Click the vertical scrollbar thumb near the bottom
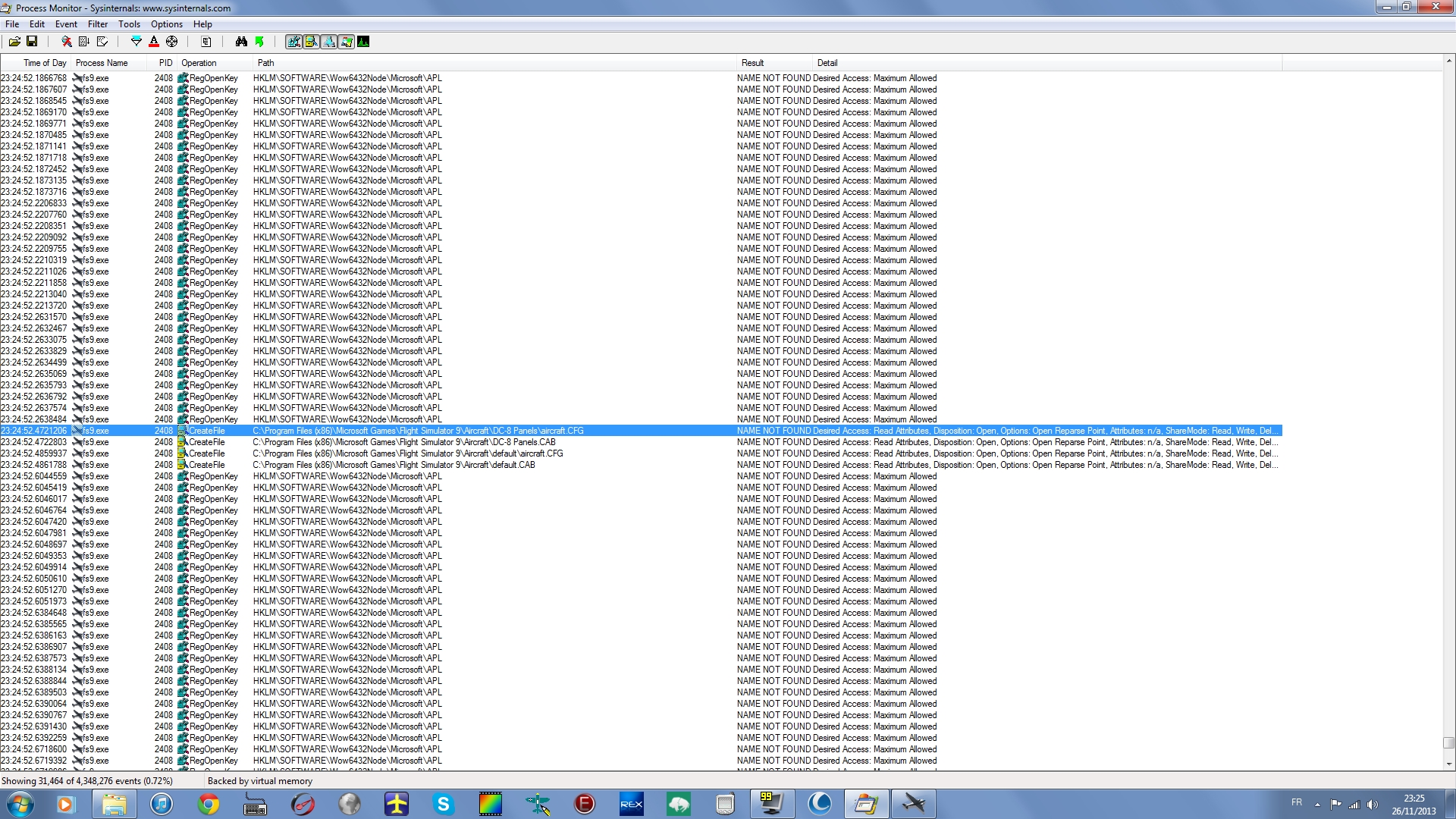 point(1448,743)
